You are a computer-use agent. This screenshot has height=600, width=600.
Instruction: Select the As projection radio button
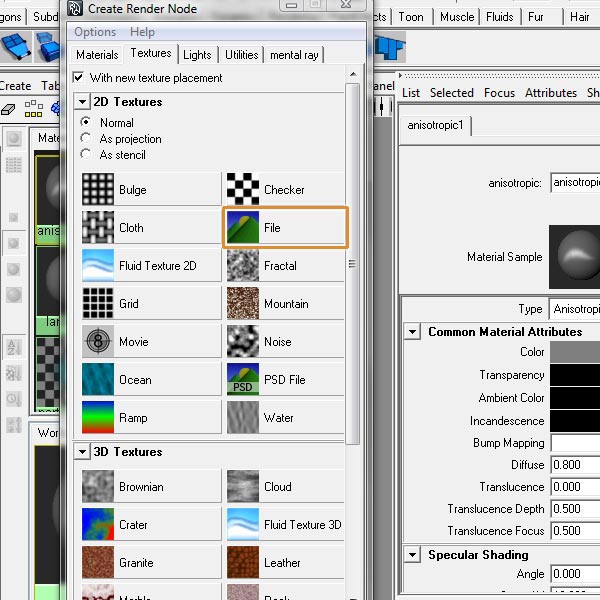tap(86, 138)
